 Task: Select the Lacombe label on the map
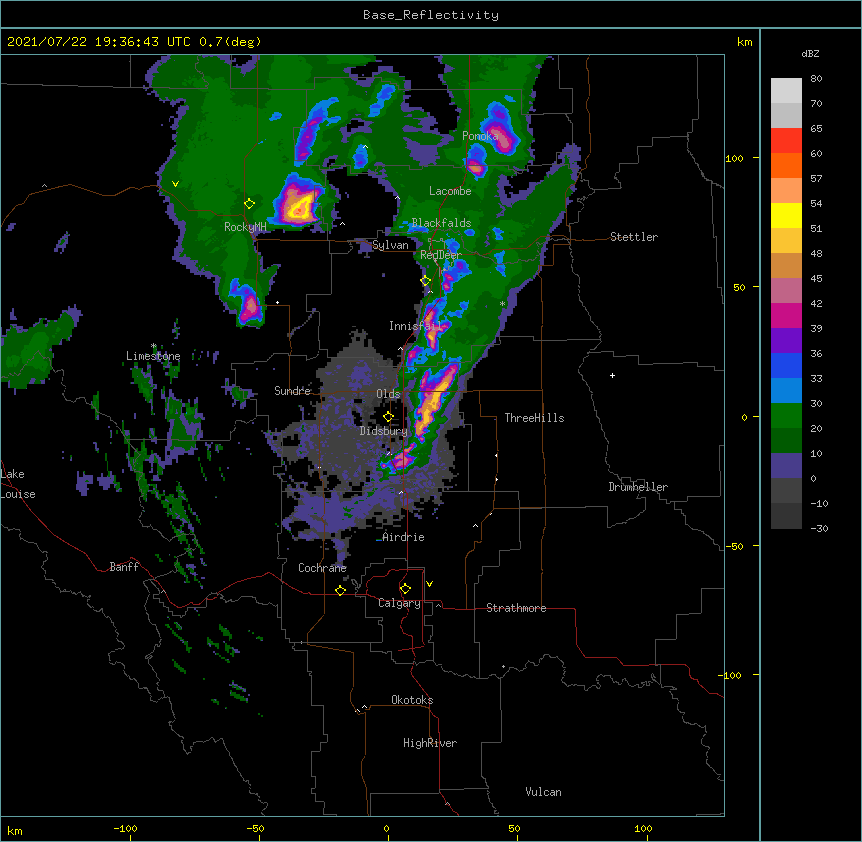coord(450,191)
